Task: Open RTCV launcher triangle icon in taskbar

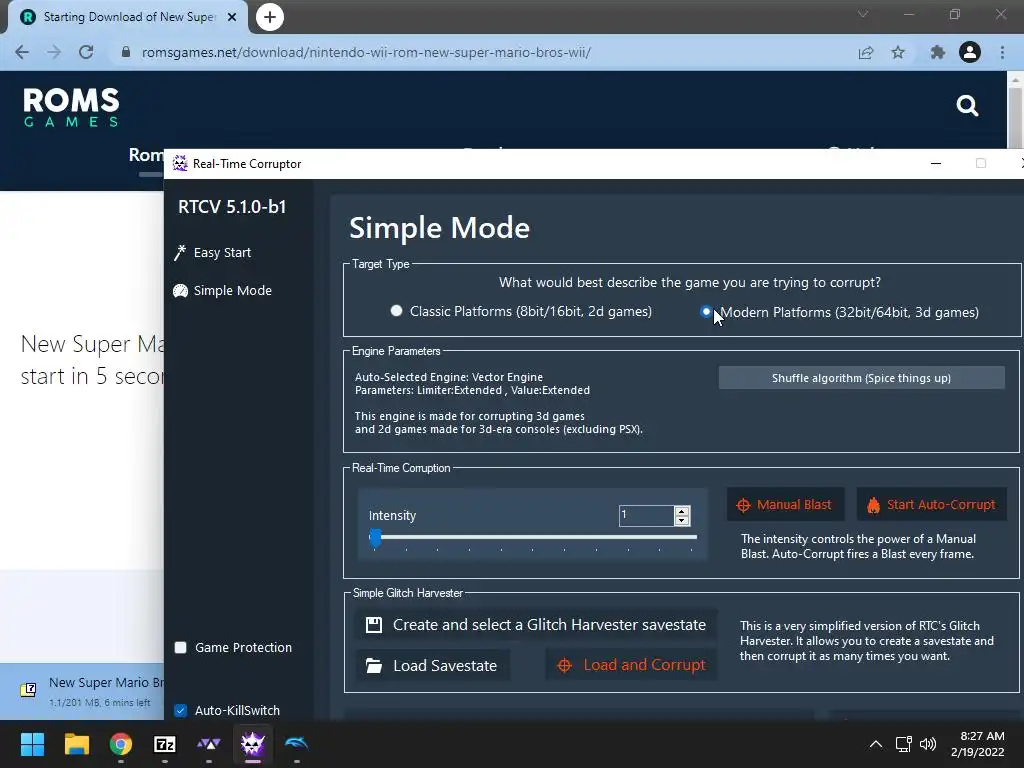Action: pos(209,744)
